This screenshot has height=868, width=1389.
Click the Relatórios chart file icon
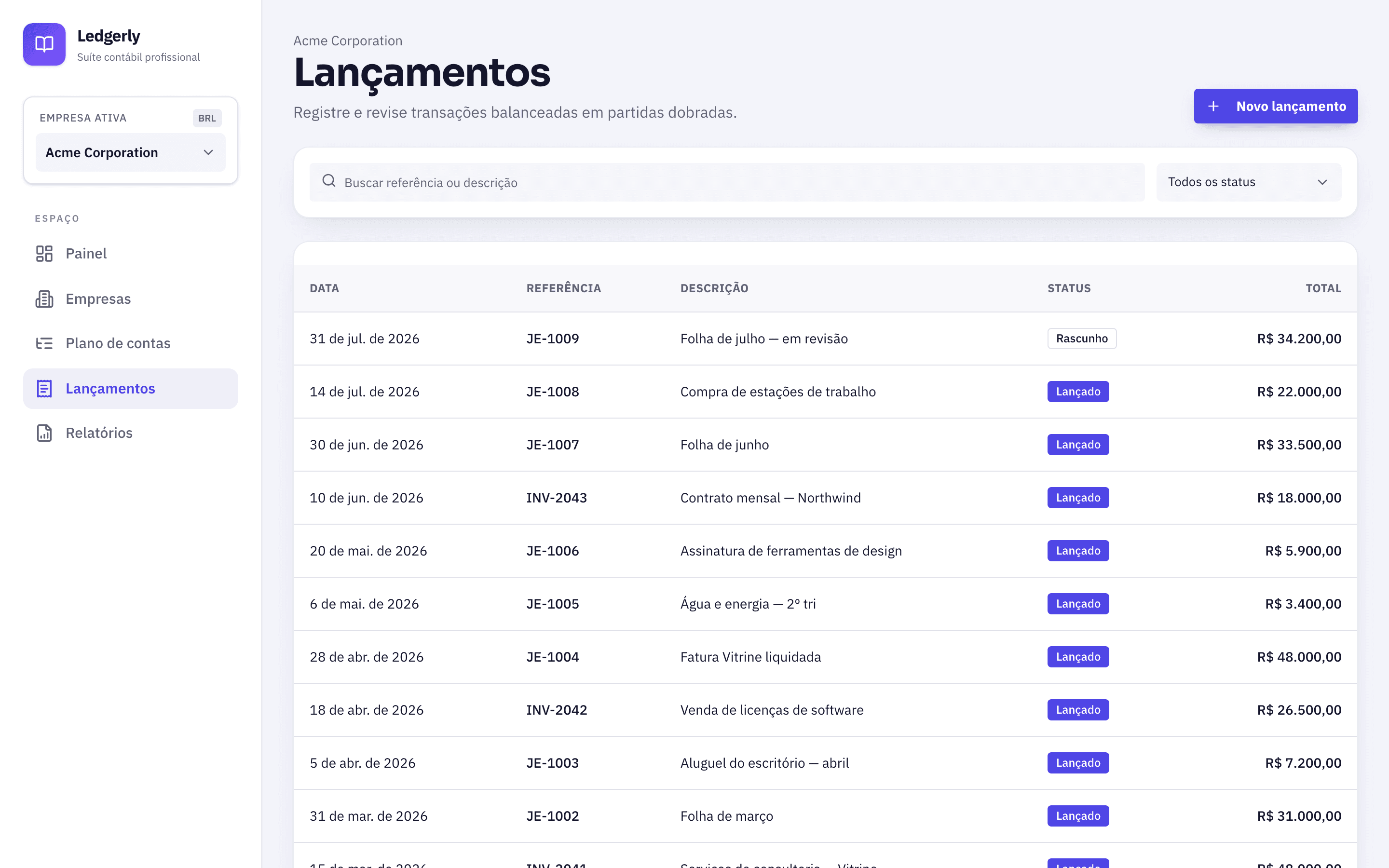[x=44, y=433]
